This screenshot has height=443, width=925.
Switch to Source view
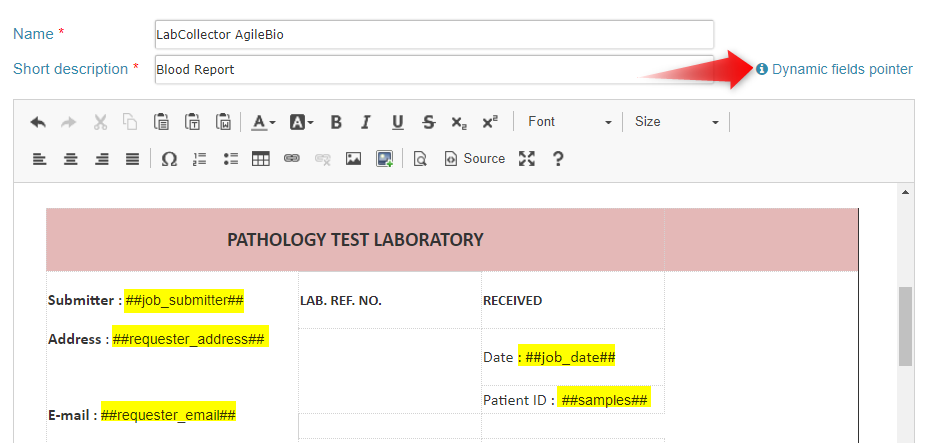pyautogui.click(x=475, y=159)
